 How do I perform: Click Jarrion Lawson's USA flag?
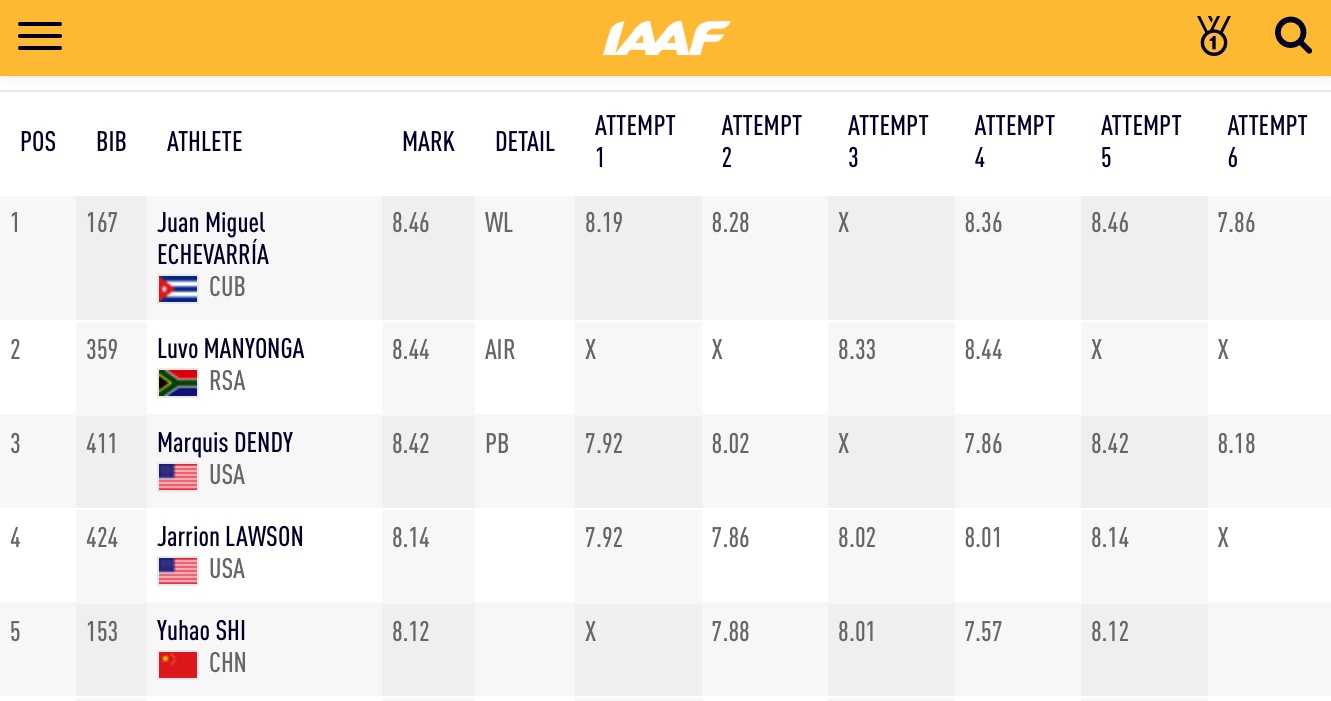(x=178, y=570)
